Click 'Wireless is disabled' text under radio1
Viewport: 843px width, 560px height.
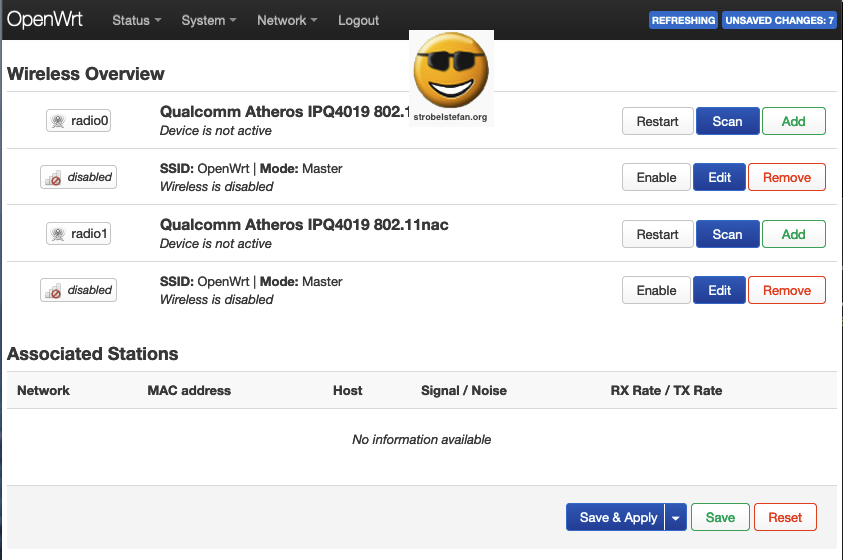[217, 299]
